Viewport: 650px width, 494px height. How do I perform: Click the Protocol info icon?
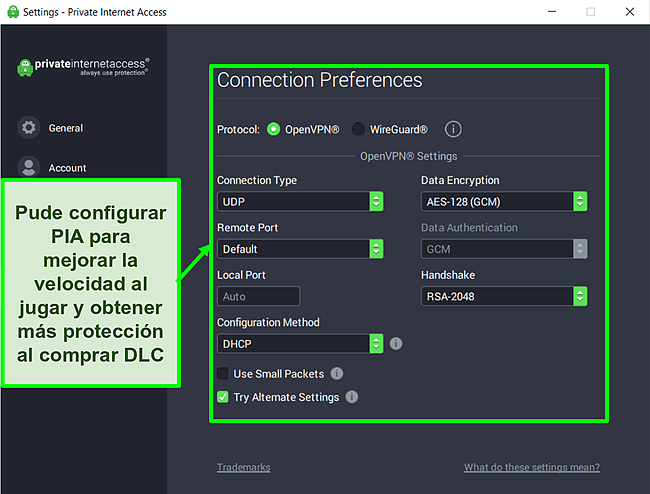point(453,129)
